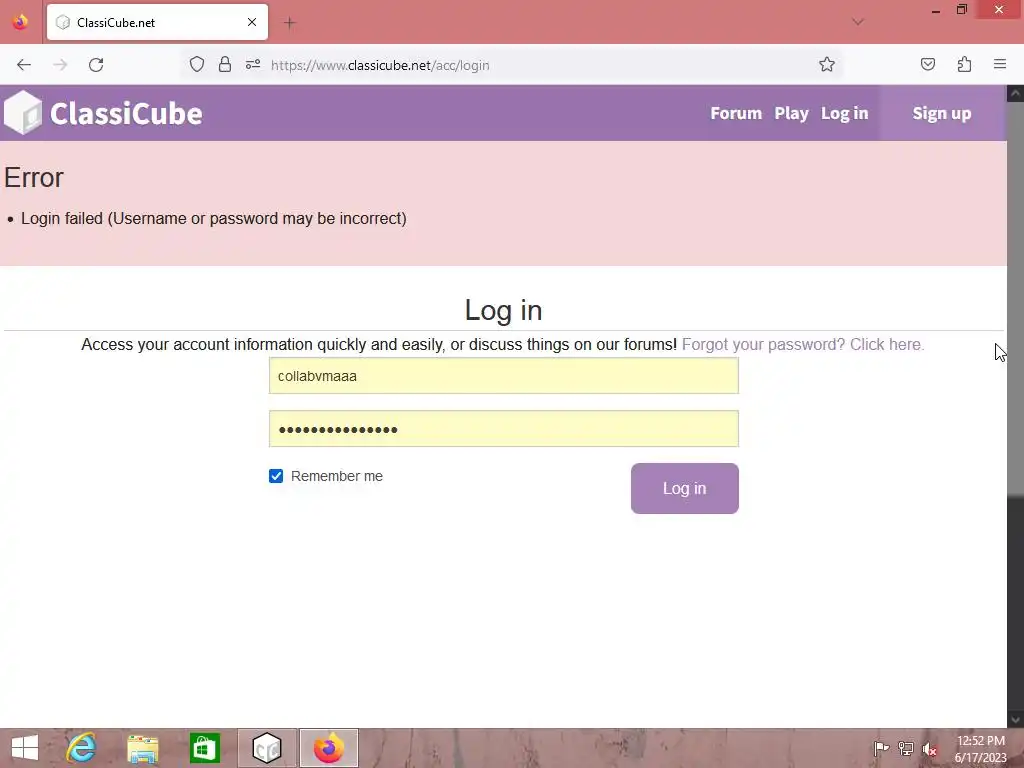1024x768 pixels.
Task: Click Sign up in the header
Action: tap(942, 113)
